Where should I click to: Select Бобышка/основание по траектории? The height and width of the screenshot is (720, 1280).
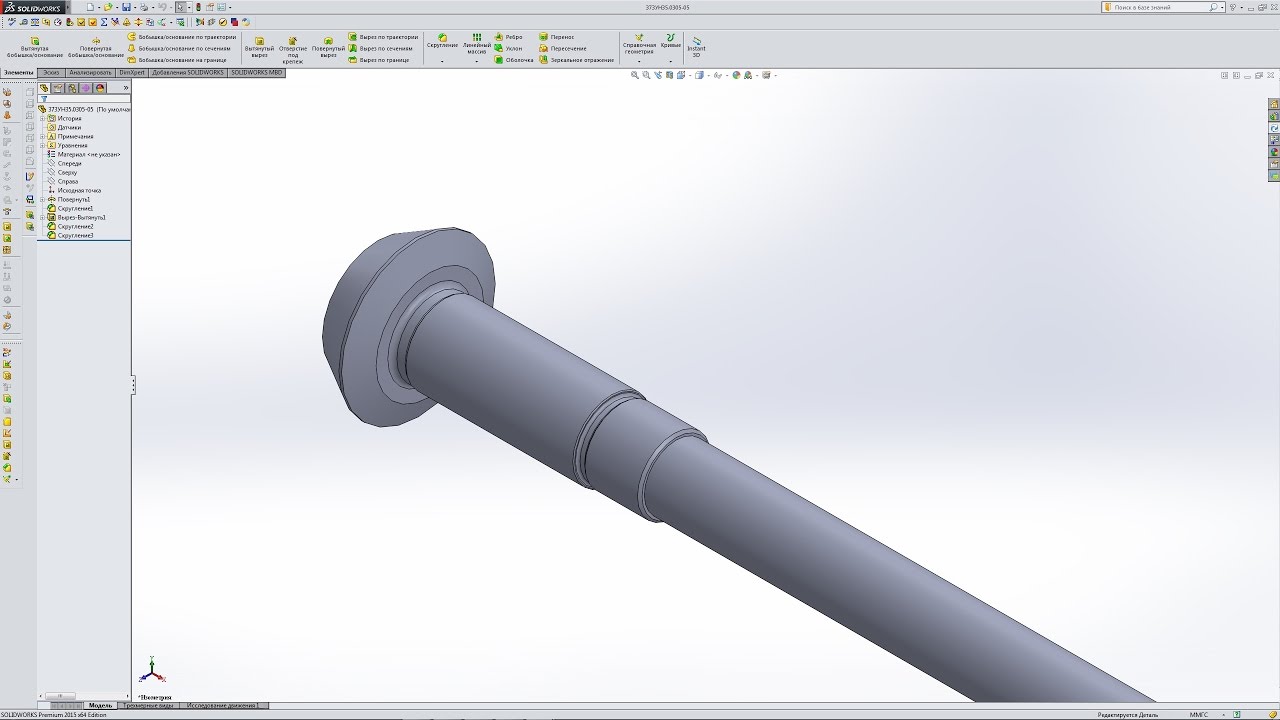tap(181, 37)
